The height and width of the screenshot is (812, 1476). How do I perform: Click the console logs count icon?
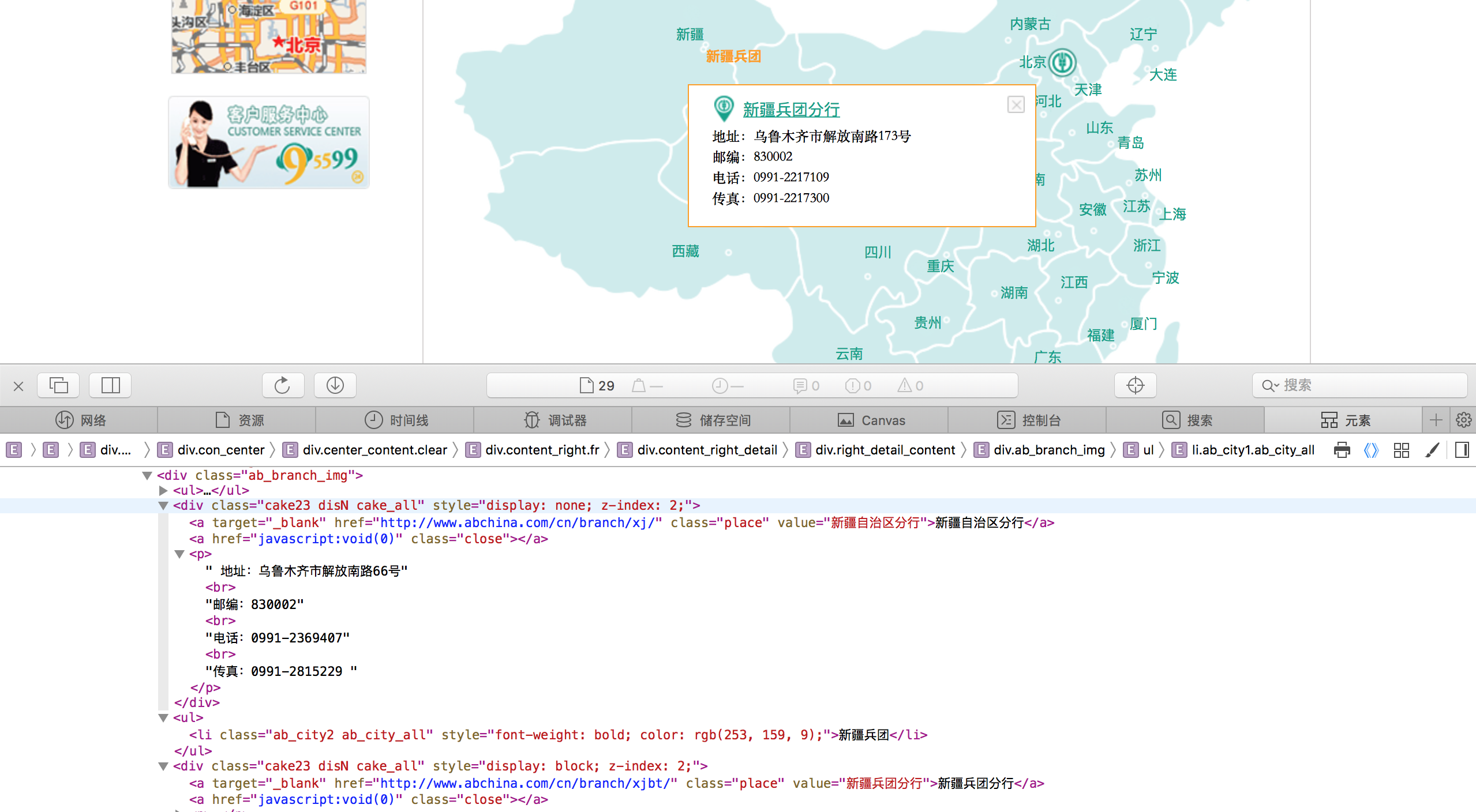coord(806,385)
